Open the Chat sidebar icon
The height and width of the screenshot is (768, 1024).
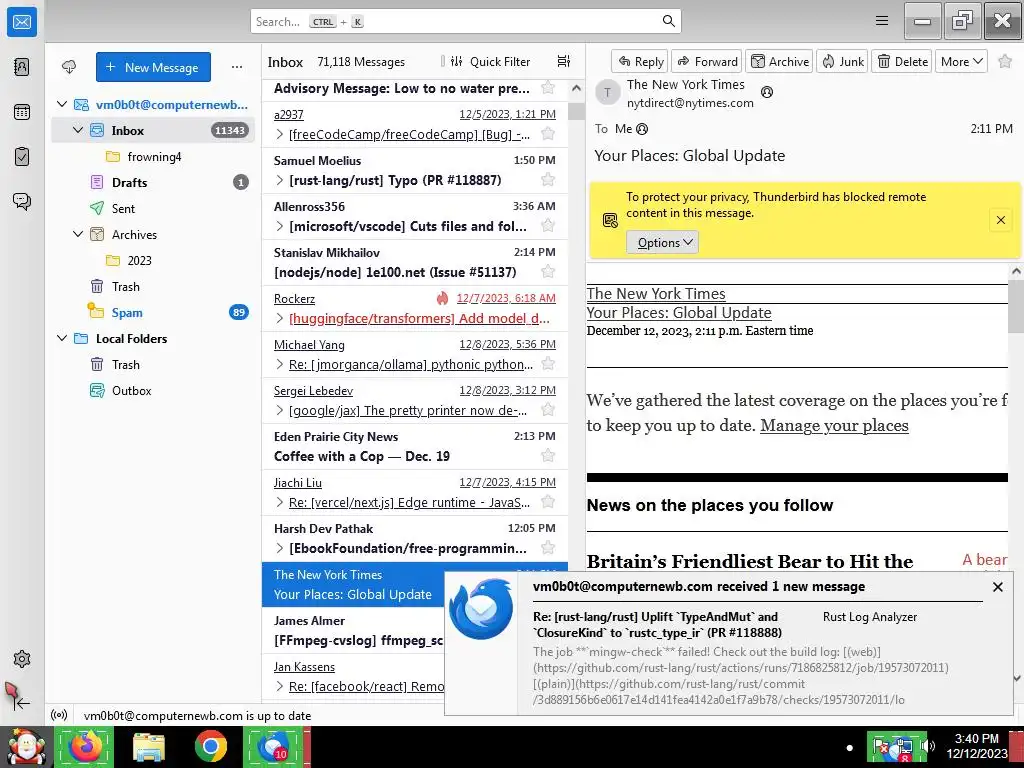pos(22,201)
